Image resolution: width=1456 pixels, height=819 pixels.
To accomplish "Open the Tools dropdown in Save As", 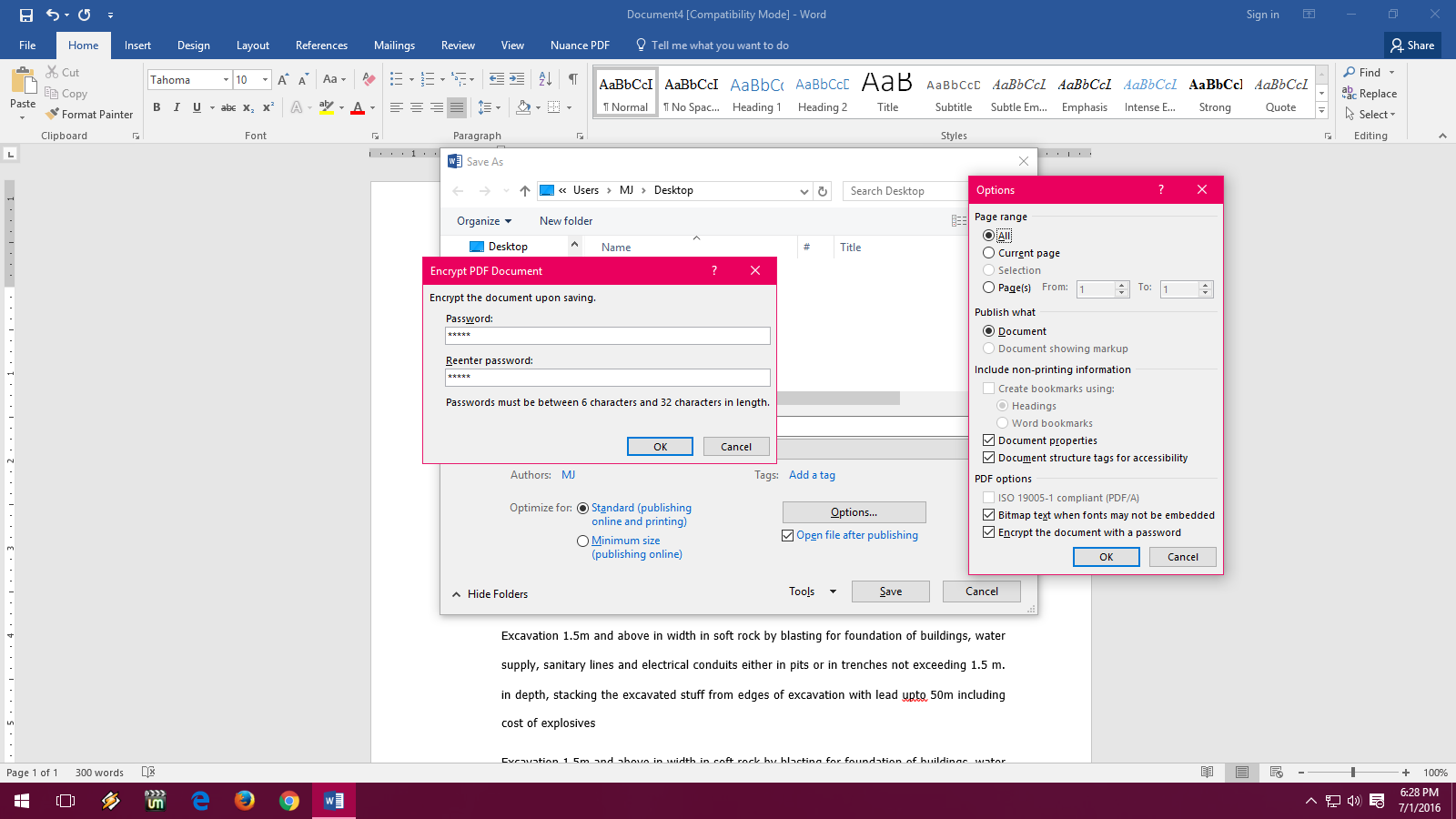I will pos(813,591).
